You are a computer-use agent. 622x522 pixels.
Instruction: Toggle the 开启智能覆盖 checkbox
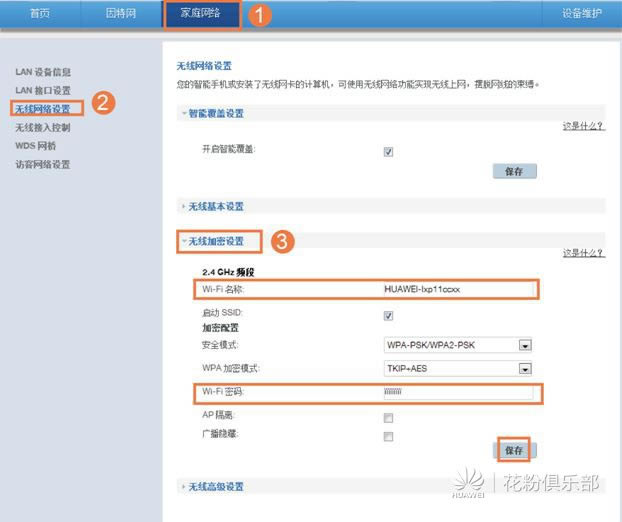(388, 152)
